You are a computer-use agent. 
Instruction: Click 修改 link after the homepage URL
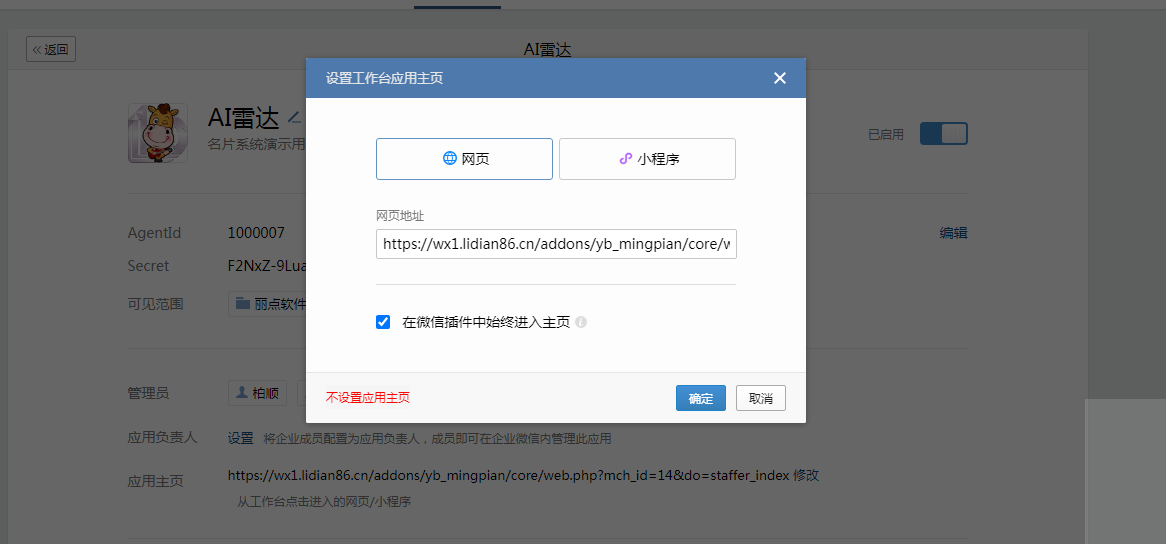(x=806, y=476)
